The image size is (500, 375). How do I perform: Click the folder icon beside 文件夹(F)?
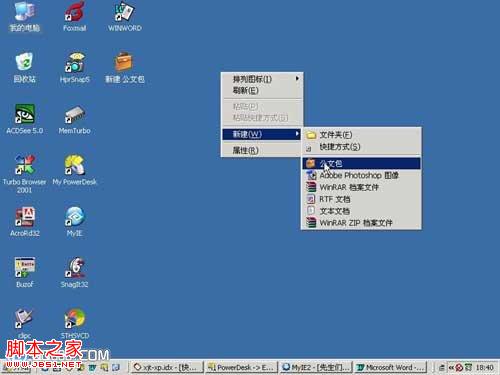click(311, 135)
